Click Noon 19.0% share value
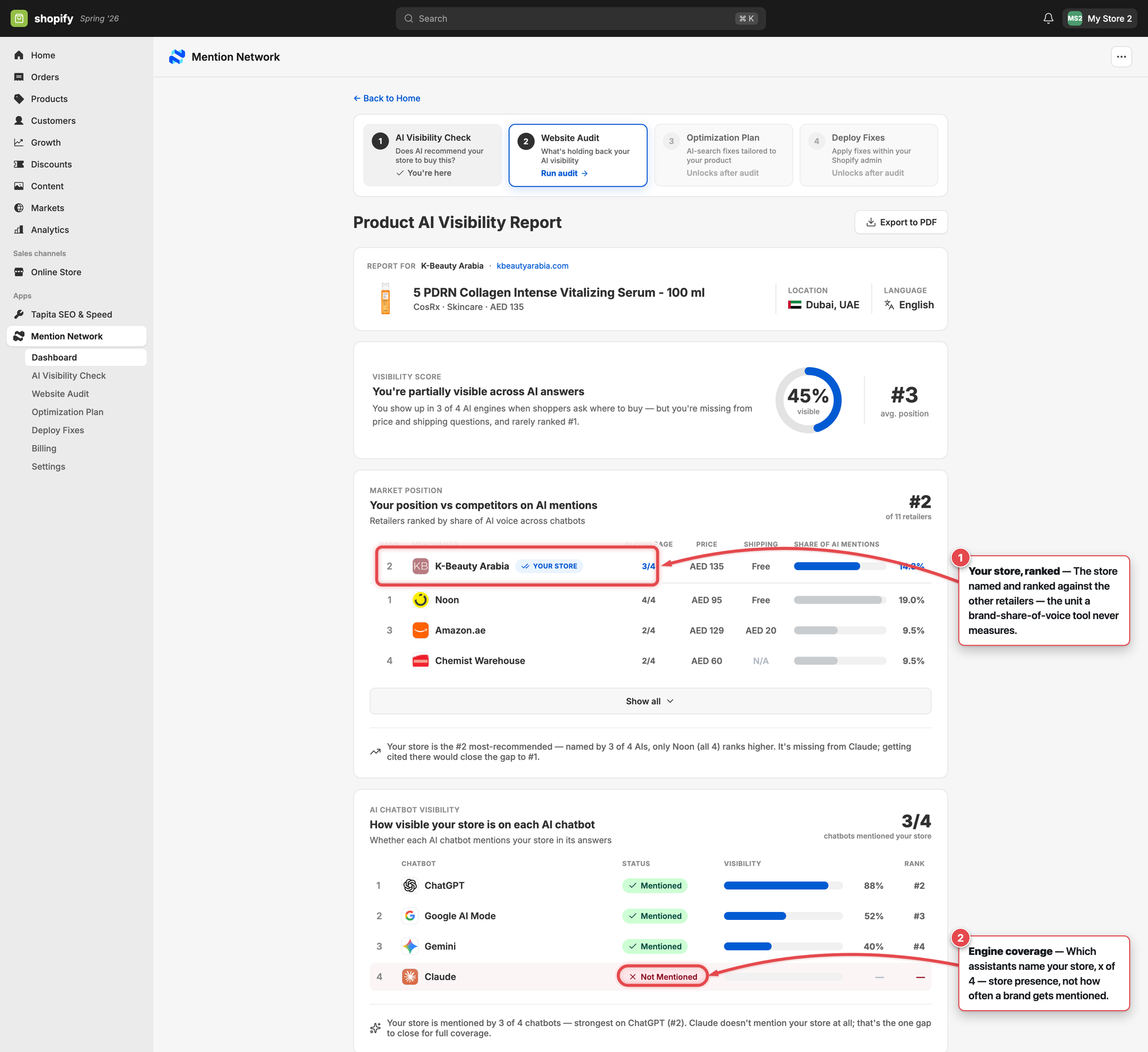The image size is (1148, 1052). tap(911, 600)
